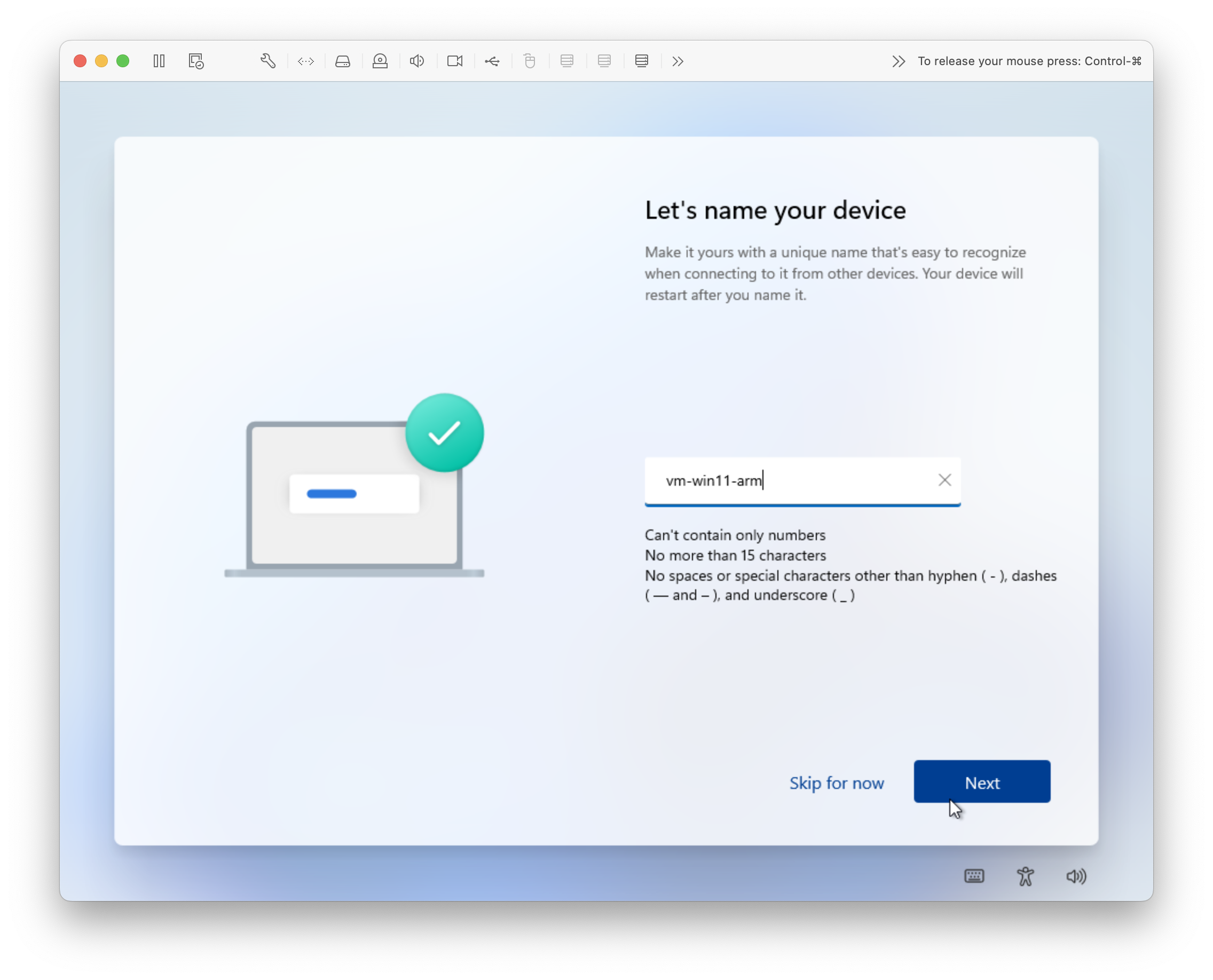Open the Accessibility options

1025,876
